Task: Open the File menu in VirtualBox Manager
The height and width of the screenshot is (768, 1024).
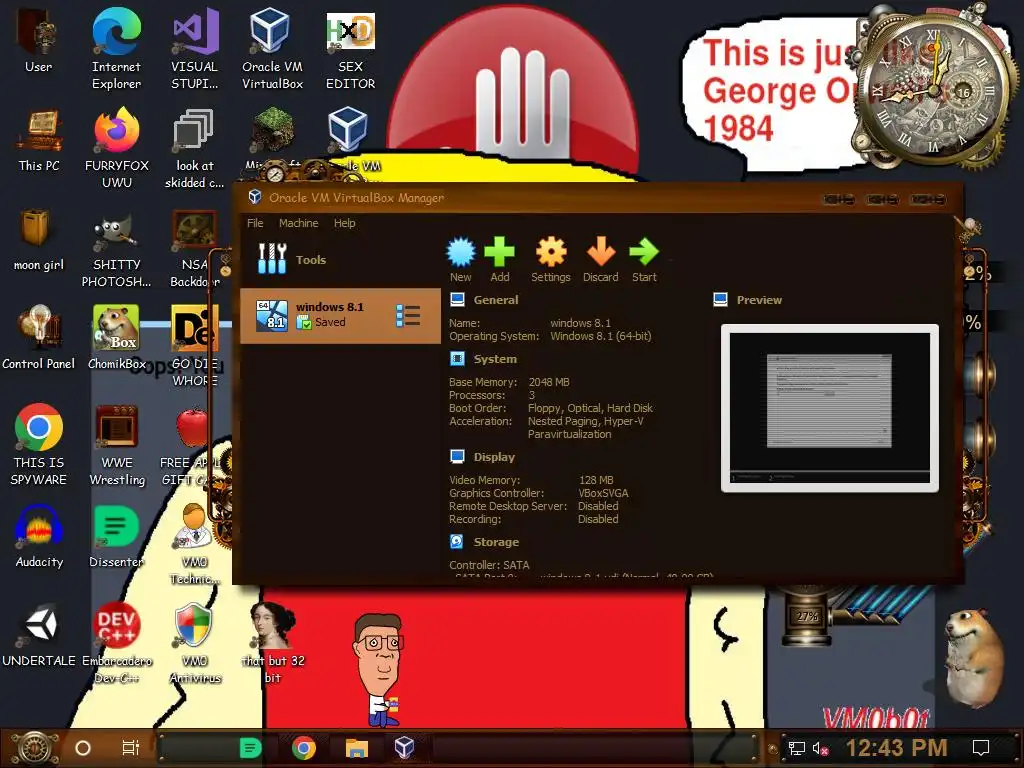Action: 255,223
